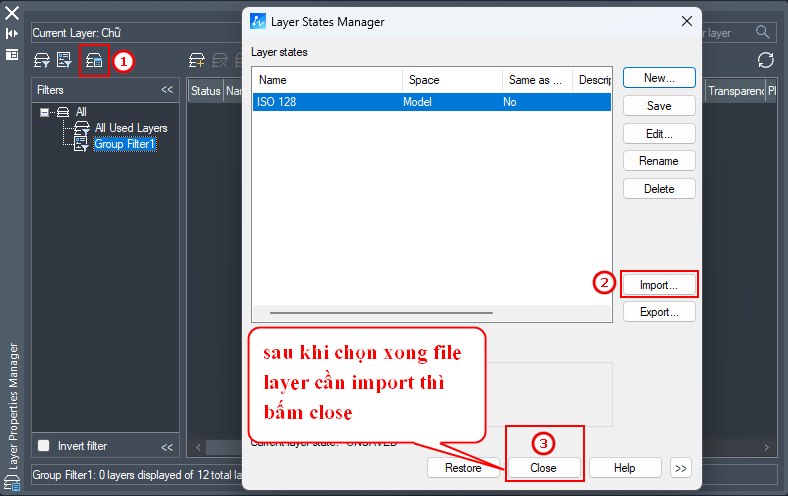Image resolution: width=788 pixels, height=496 pixels.
Task: Click the Refresh icon in Layer Properties Manager
Action: [765, 60]
